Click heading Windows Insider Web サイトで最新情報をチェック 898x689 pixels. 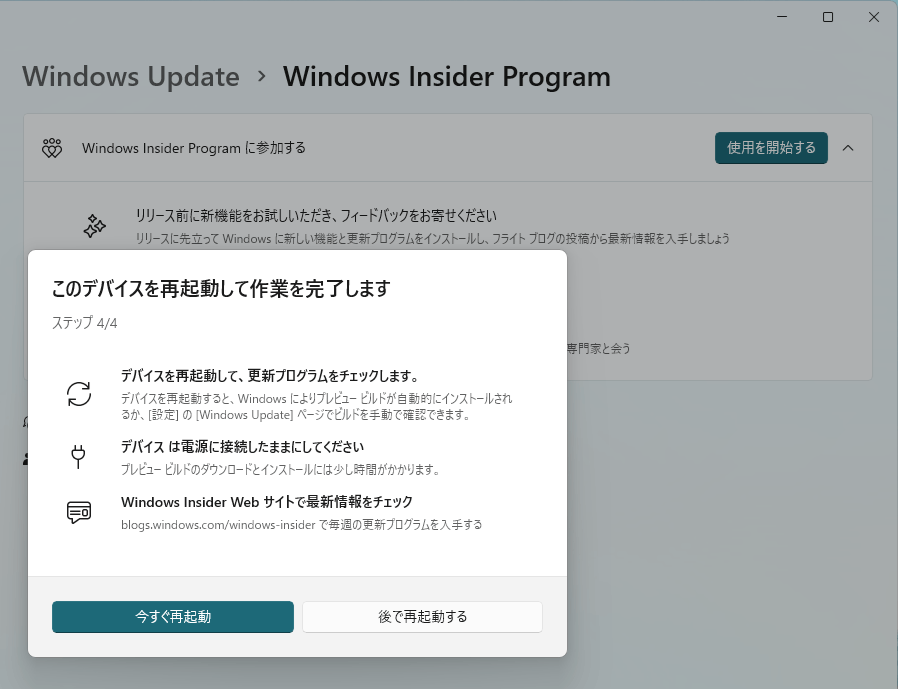(x=267, y=502)
